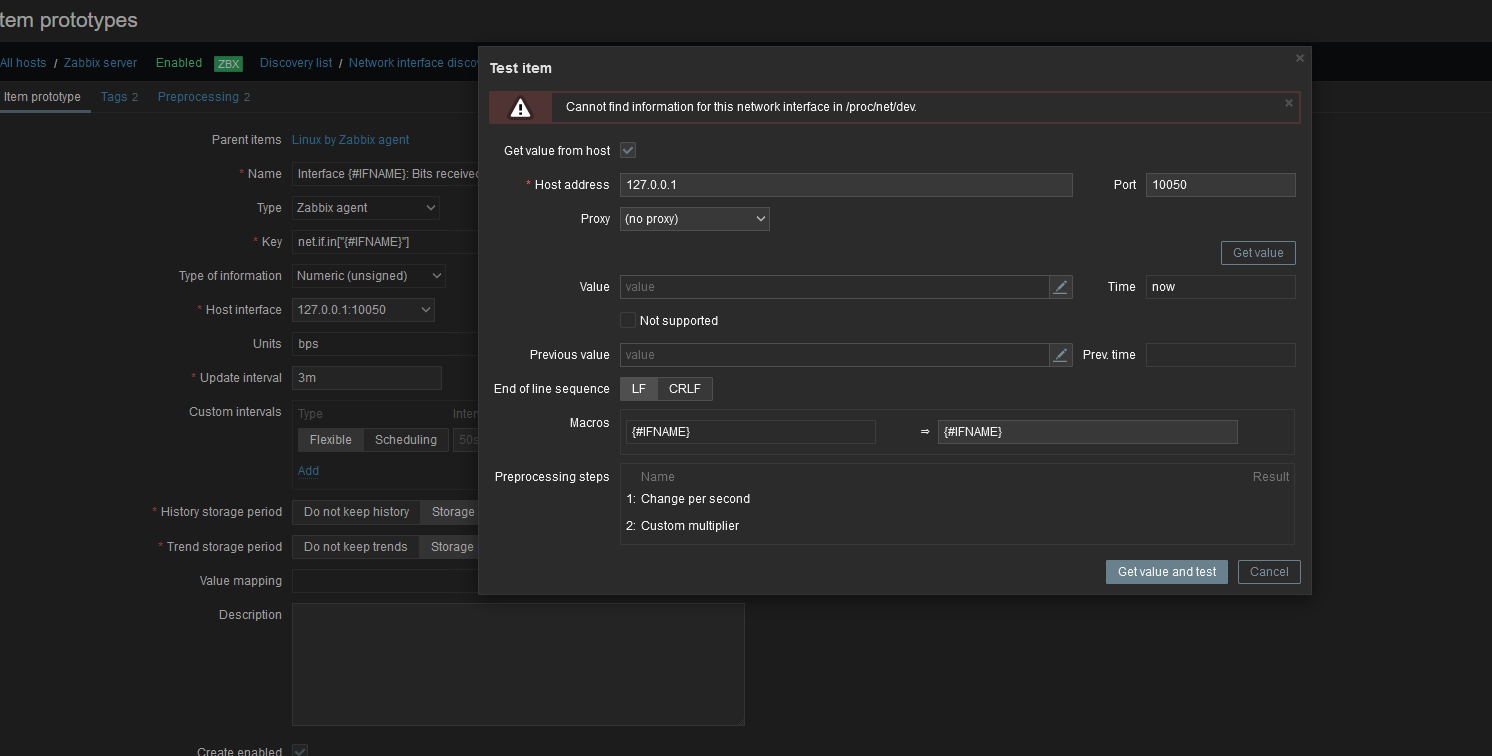Switch to the Tags tab
1492x756 pixels.
tap(119, 97)
